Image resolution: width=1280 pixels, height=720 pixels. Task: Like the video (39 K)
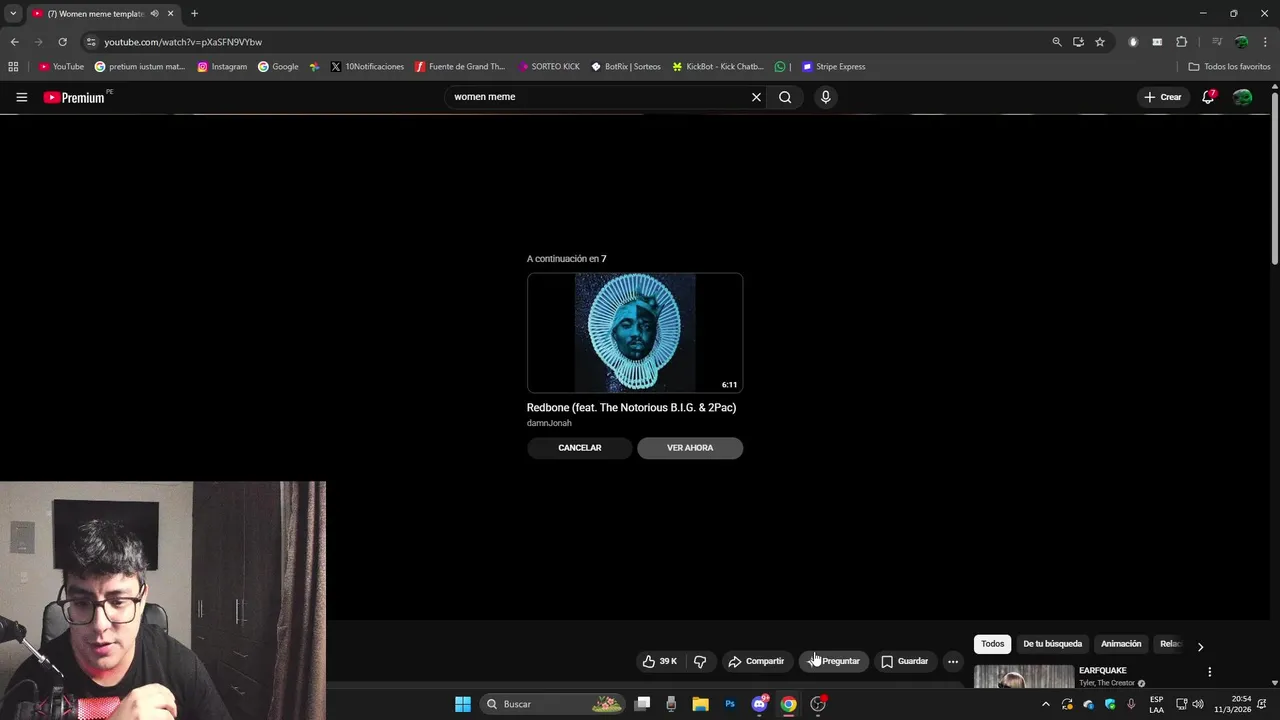coord(660,661)
